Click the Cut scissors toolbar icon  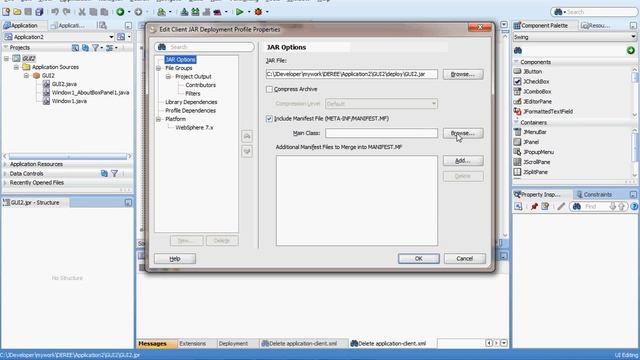tap(82, 12)
